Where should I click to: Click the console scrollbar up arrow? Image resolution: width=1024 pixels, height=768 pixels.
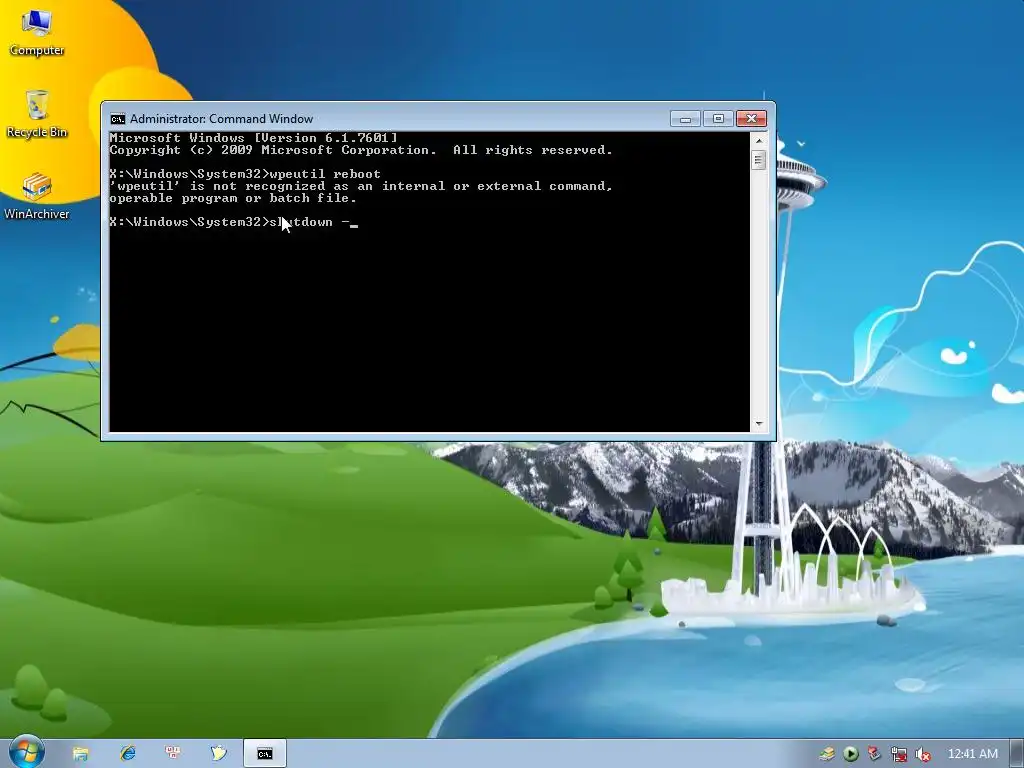758,140
